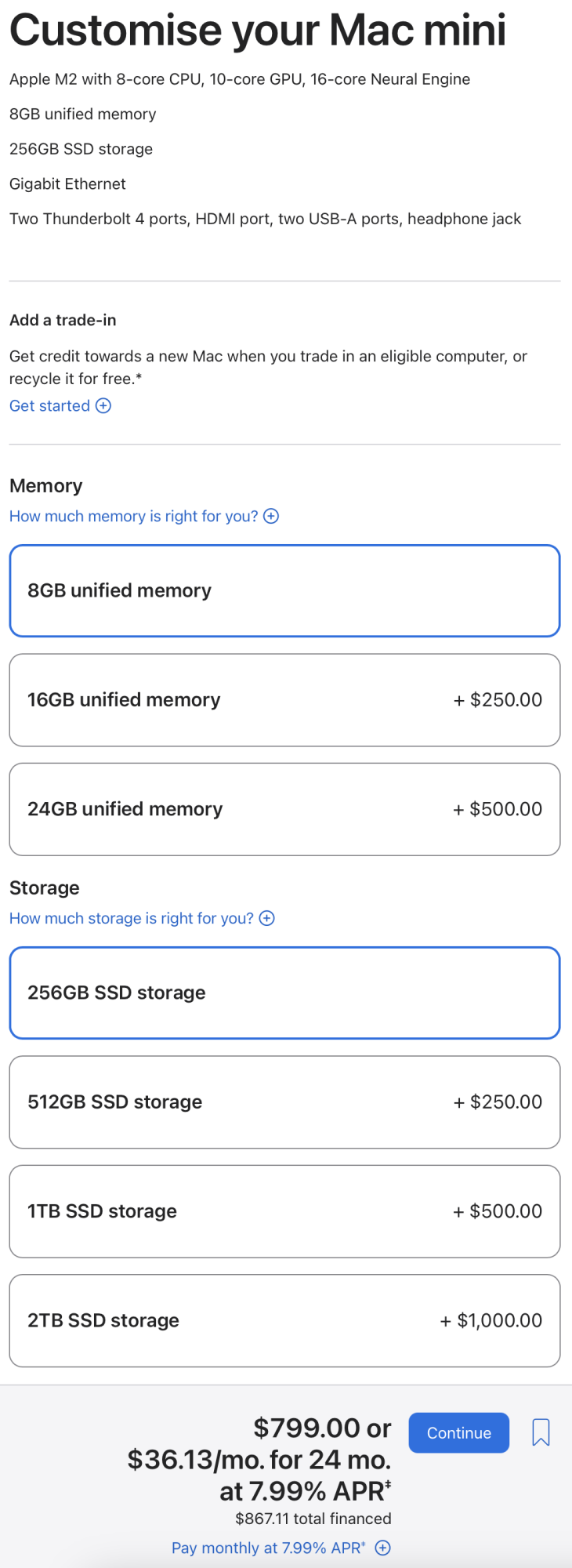Open the Get started trade-in link
Screen dimensions: 572x1568
coord(49,405)
